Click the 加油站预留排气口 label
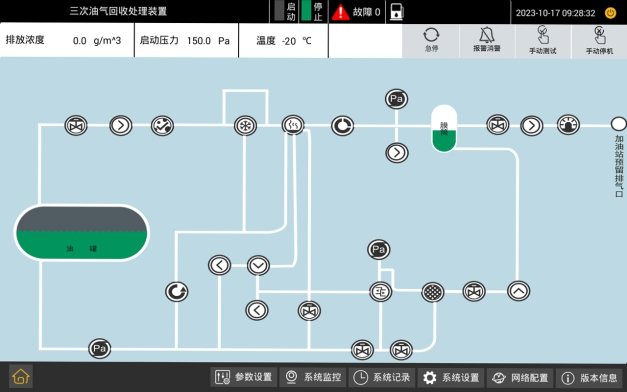The width and height of the screenshot is (627, 392). [x=619, y=166]
